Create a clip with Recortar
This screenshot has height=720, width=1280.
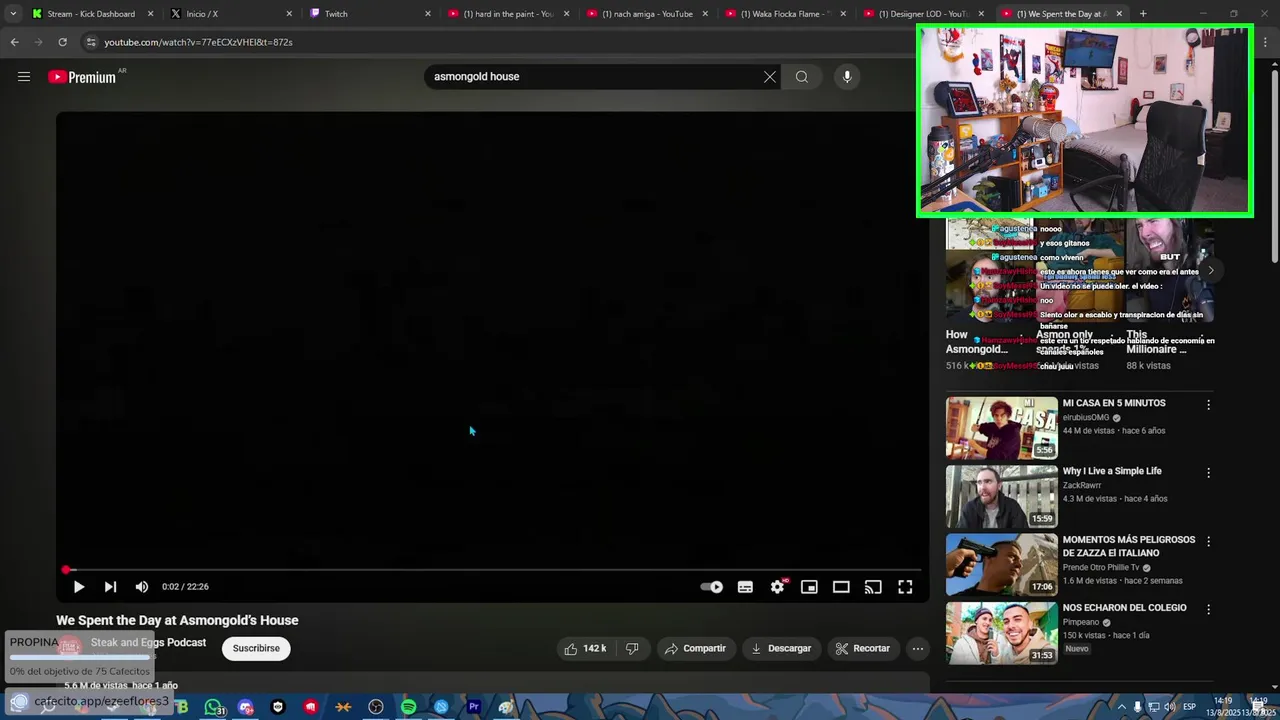(x=862, y=648)
